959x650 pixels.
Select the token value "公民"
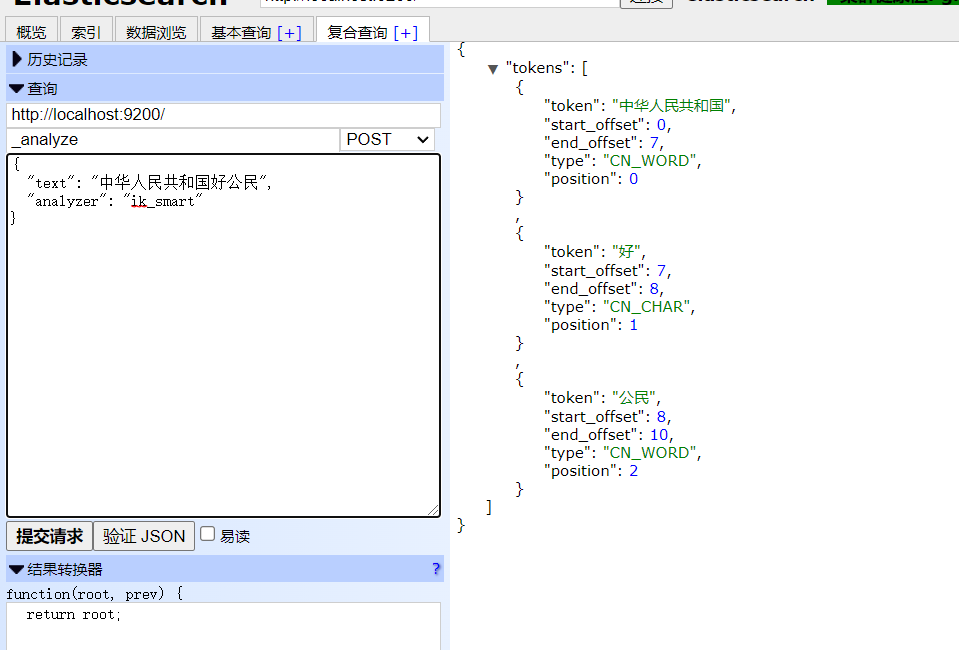point(635,398)
